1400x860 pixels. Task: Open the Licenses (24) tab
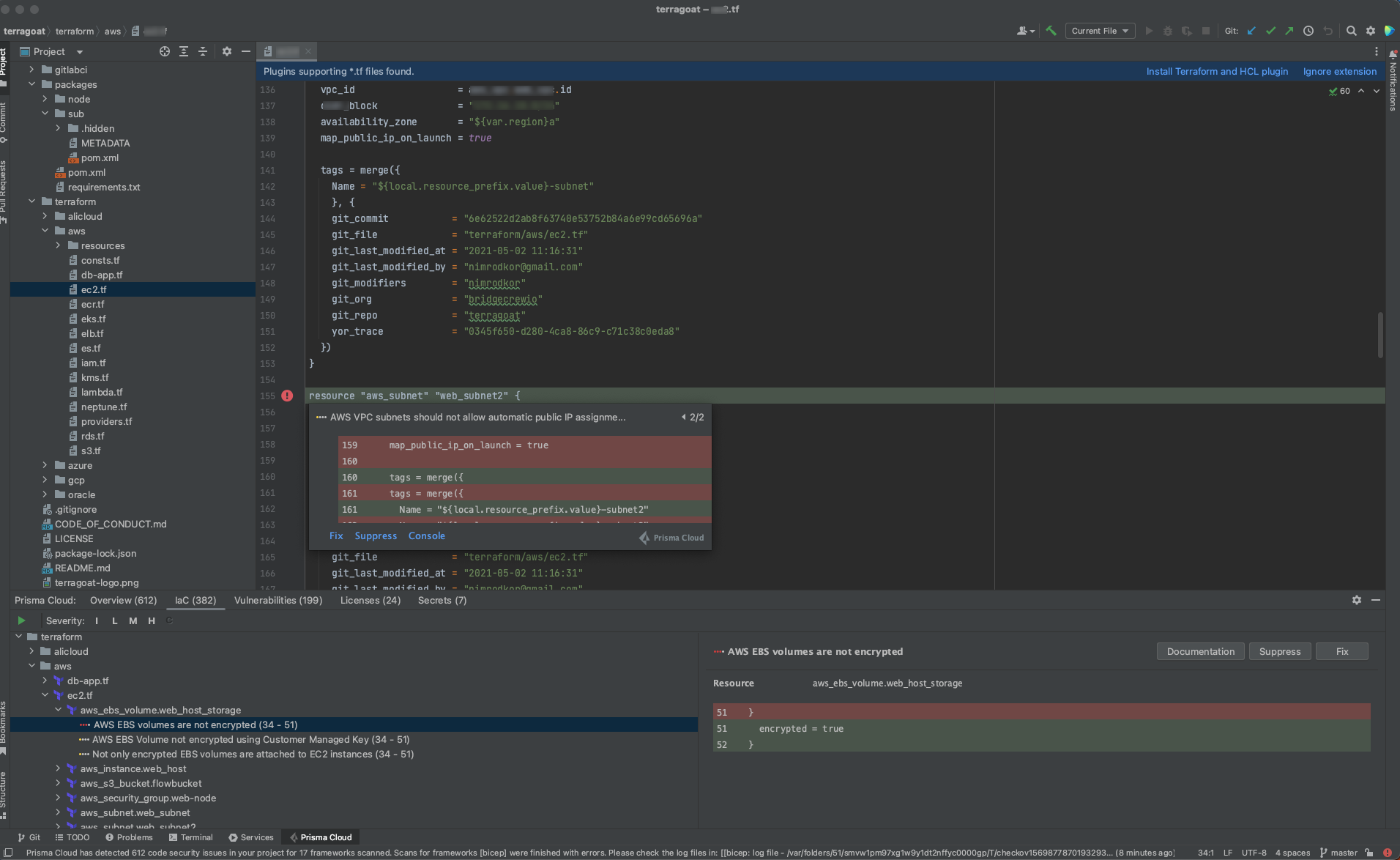[x=371, y=600]
